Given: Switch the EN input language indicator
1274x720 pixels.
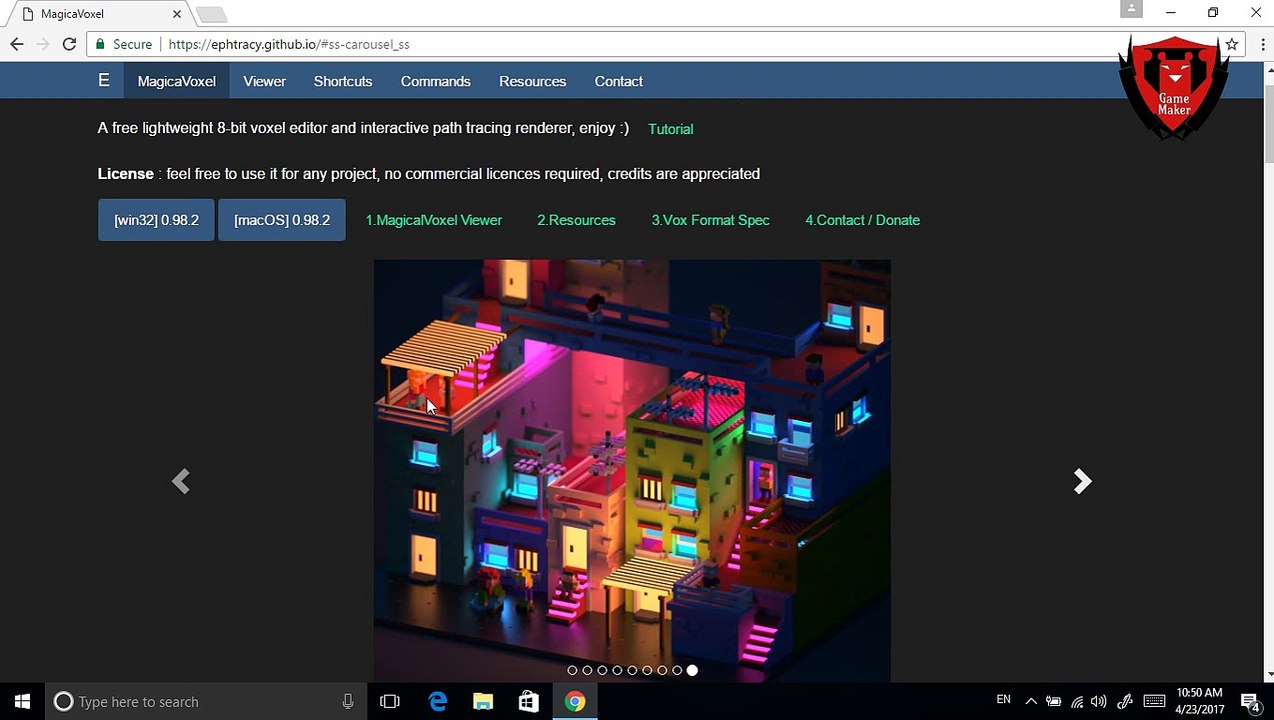Looking at the screenshot, I should (x=1003, y=700).
